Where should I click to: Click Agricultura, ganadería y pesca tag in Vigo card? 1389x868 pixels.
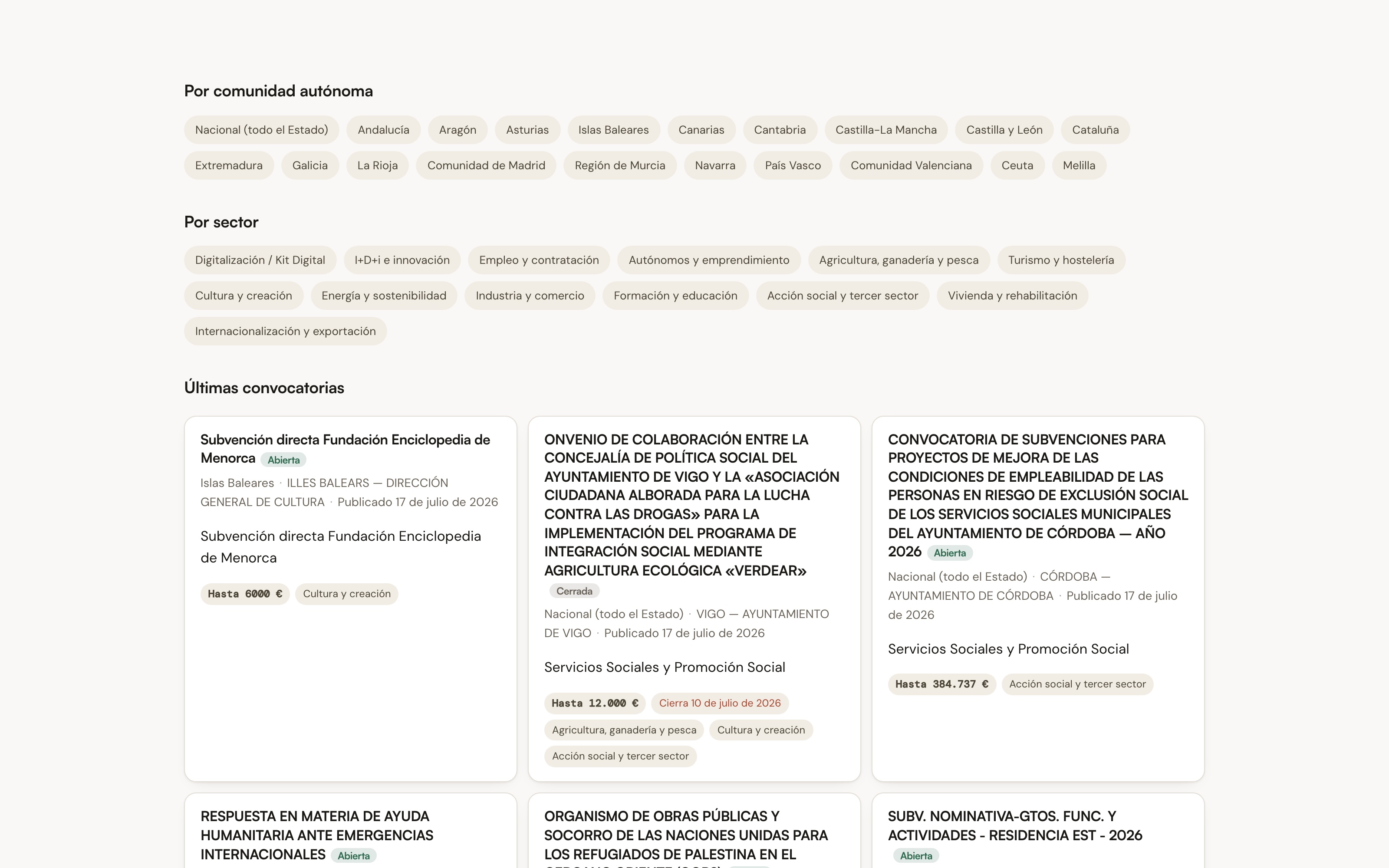(624, 730)
